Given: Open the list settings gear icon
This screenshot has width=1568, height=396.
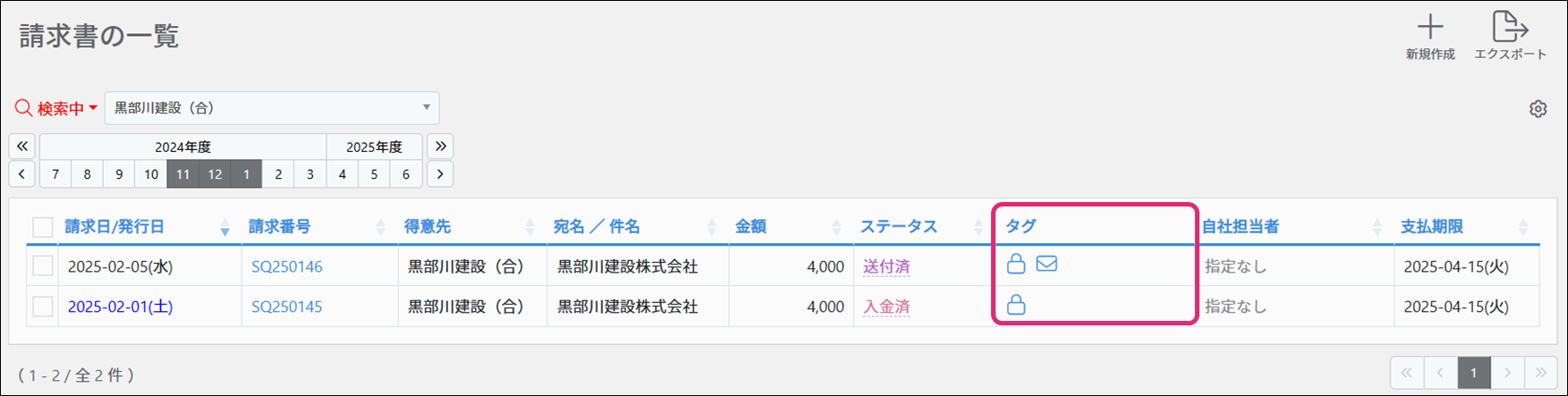Looking at the screenshot, I should click(x=1538, y=109).
